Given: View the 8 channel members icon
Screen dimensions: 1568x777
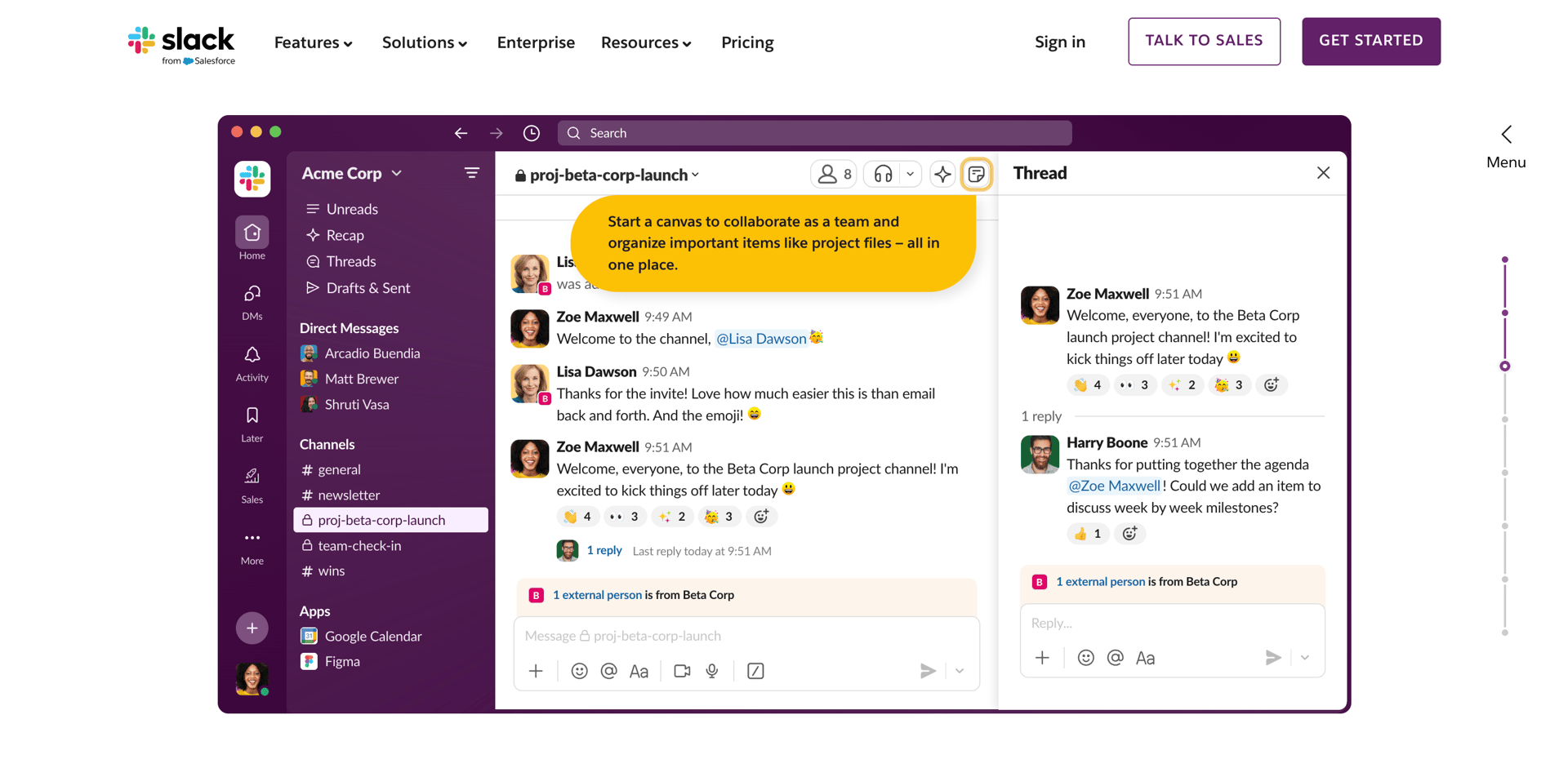Looking at the screenshot, I should (833, 174).
